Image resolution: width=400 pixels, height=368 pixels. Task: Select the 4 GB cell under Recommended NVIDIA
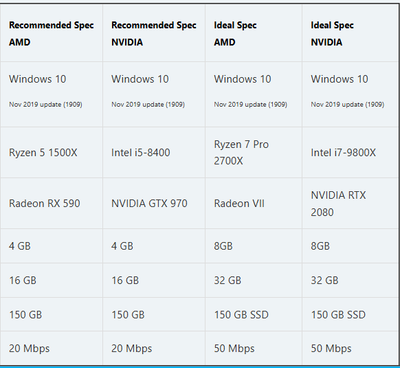(x=154, y=246)
